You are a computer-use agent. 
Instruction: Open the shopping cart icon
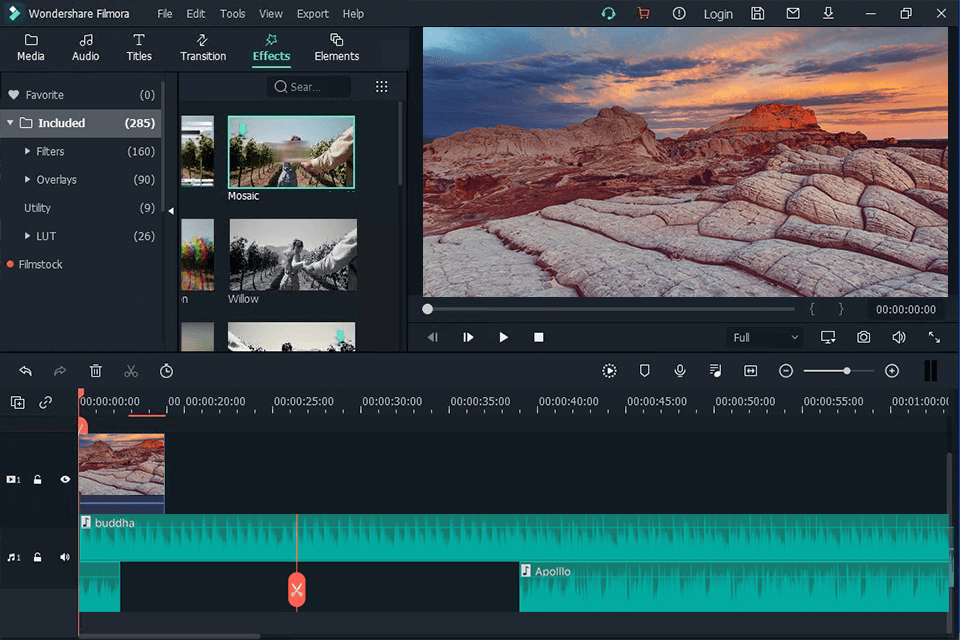(x=643, y=13)
